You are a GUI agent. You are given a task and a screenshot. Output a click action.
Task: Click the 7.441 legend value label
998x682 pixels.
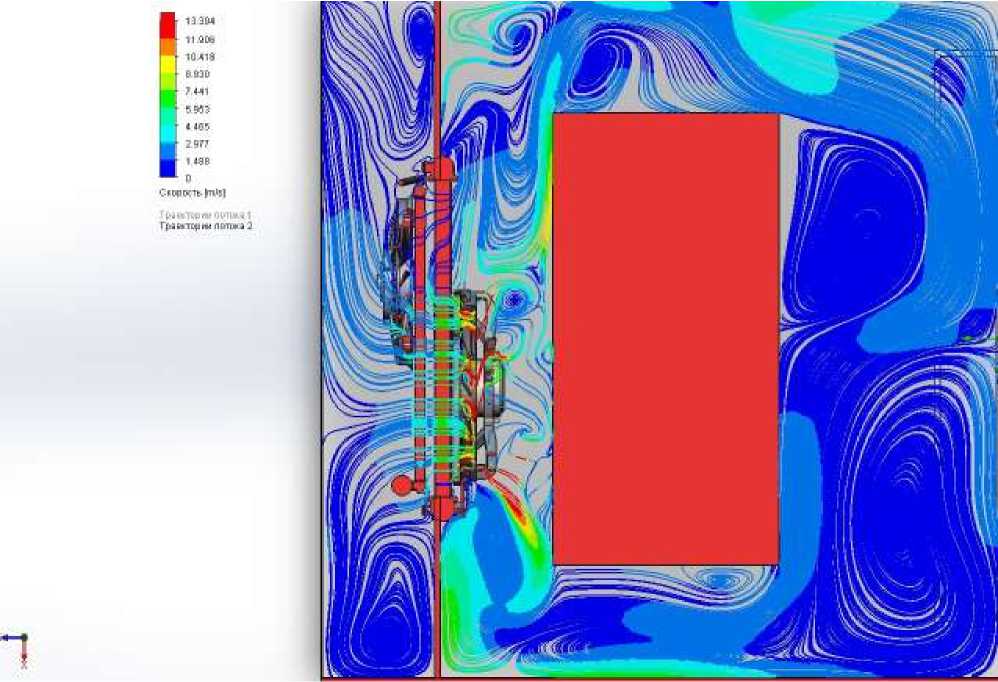pos(197,91)
